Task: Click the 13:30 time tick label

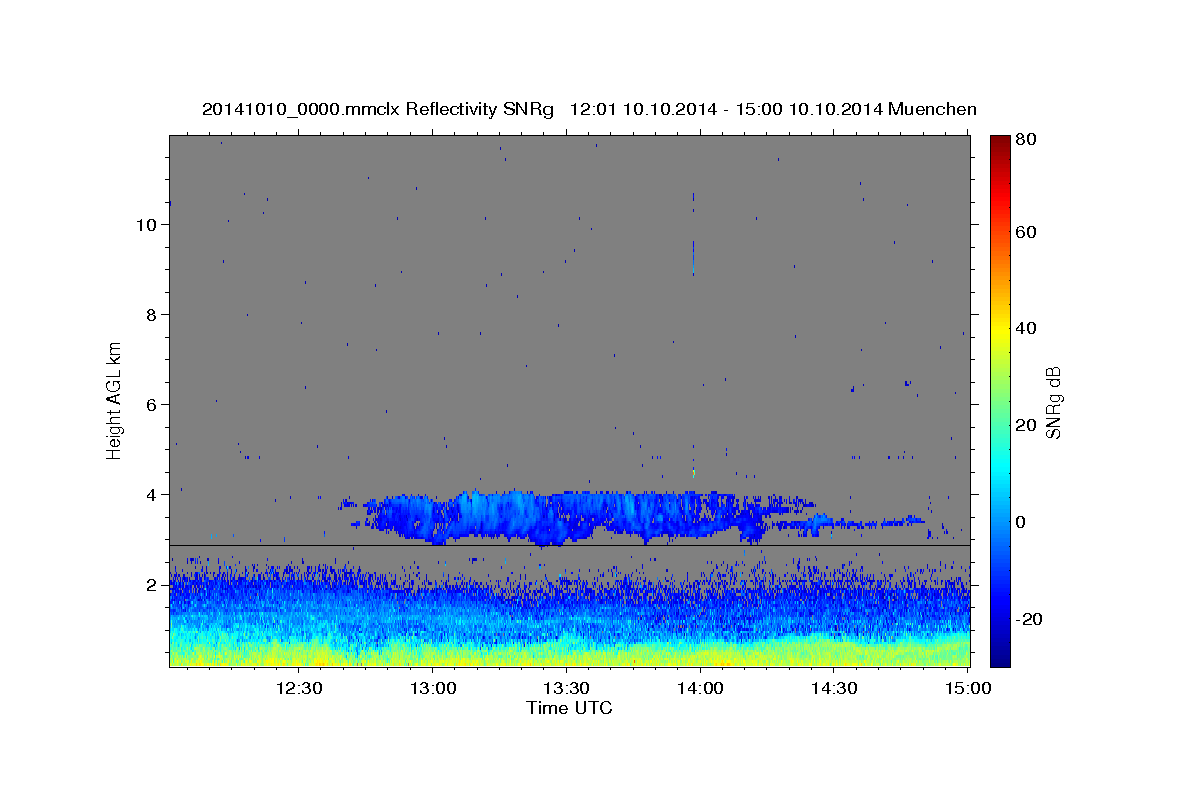Action: [566, 688]
